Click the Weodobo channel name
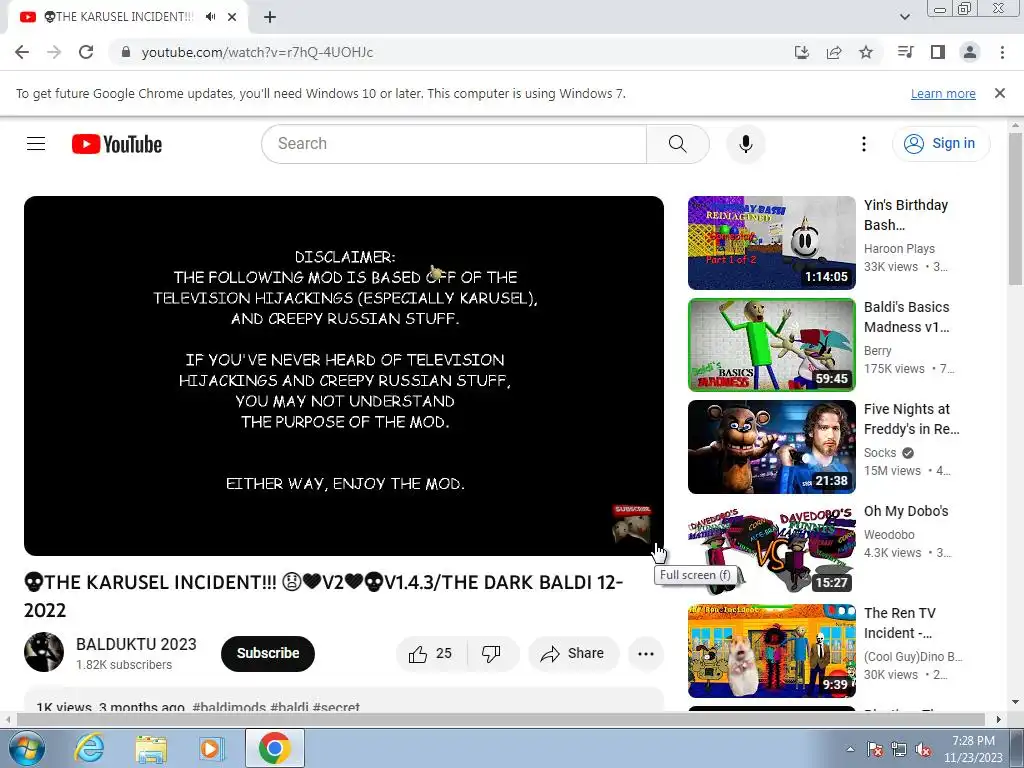 click(x=889, y=534)
